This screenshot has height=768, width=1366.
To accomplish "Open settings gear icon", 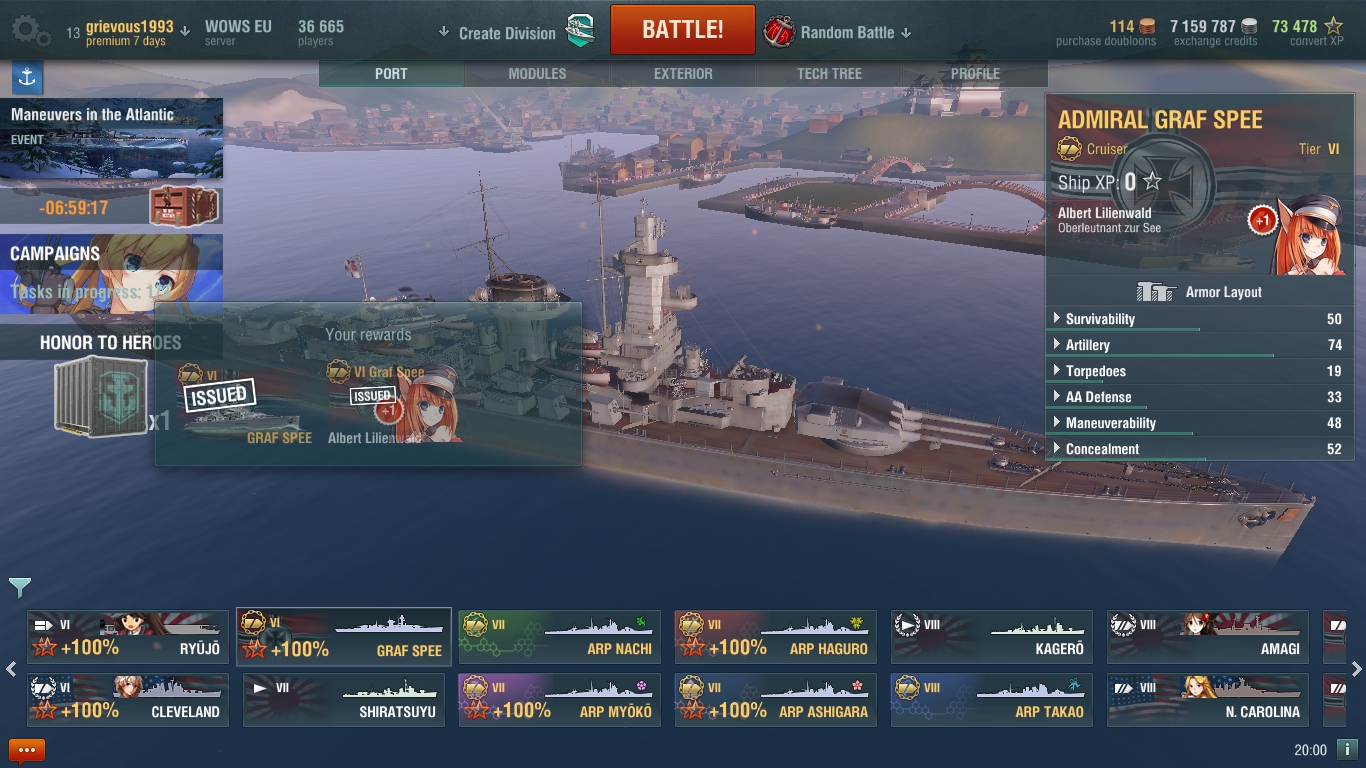I will click(x=30, y=31).
